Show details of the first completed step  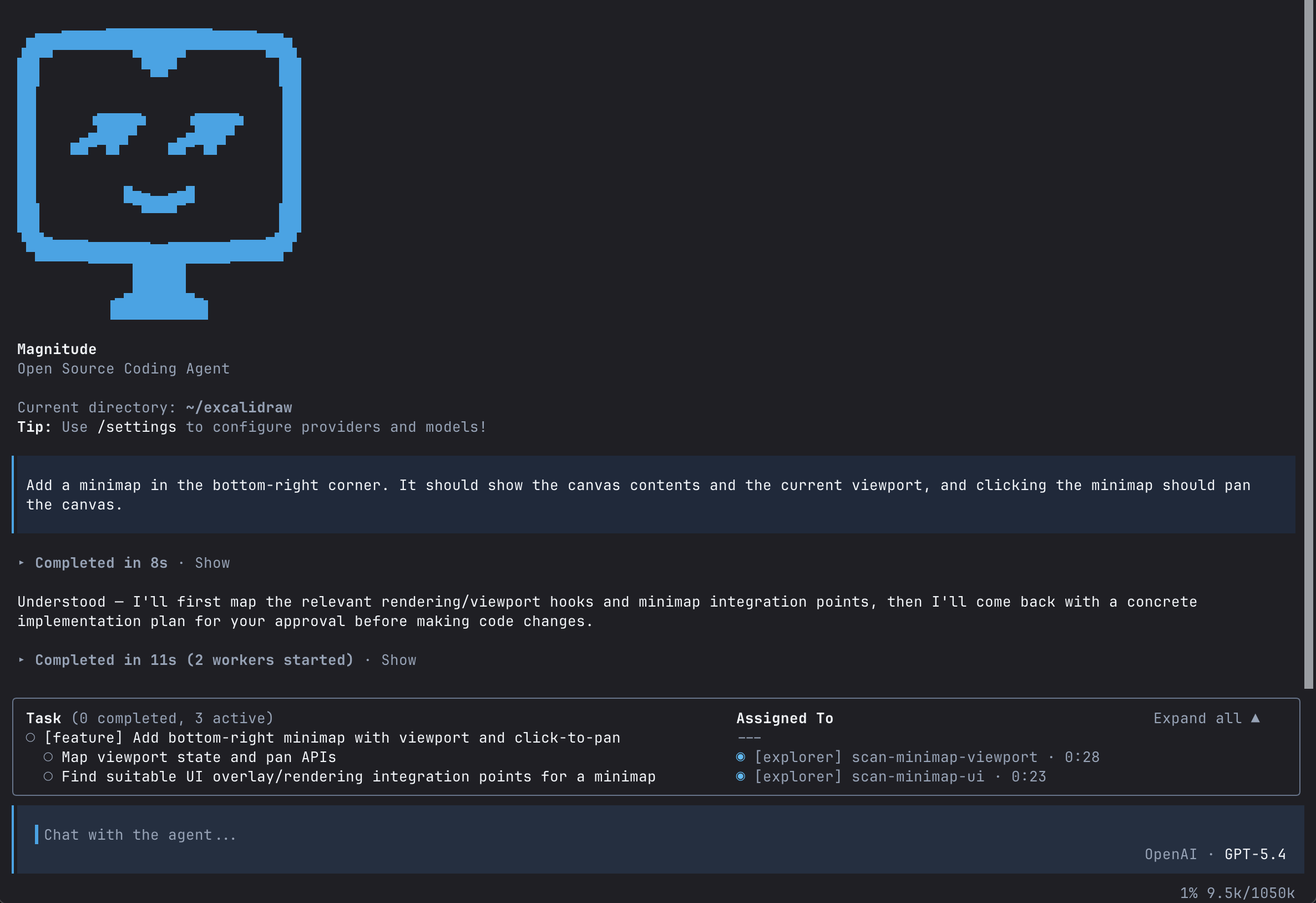212,563
